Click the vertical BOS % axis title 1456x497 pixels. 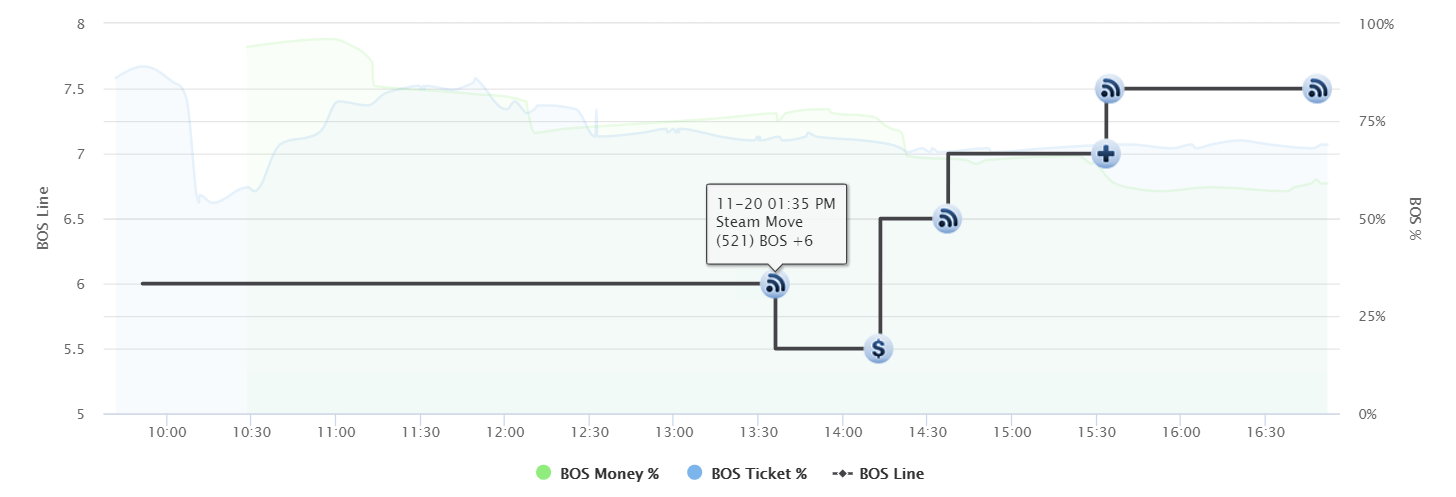[x=1415, y=219]
